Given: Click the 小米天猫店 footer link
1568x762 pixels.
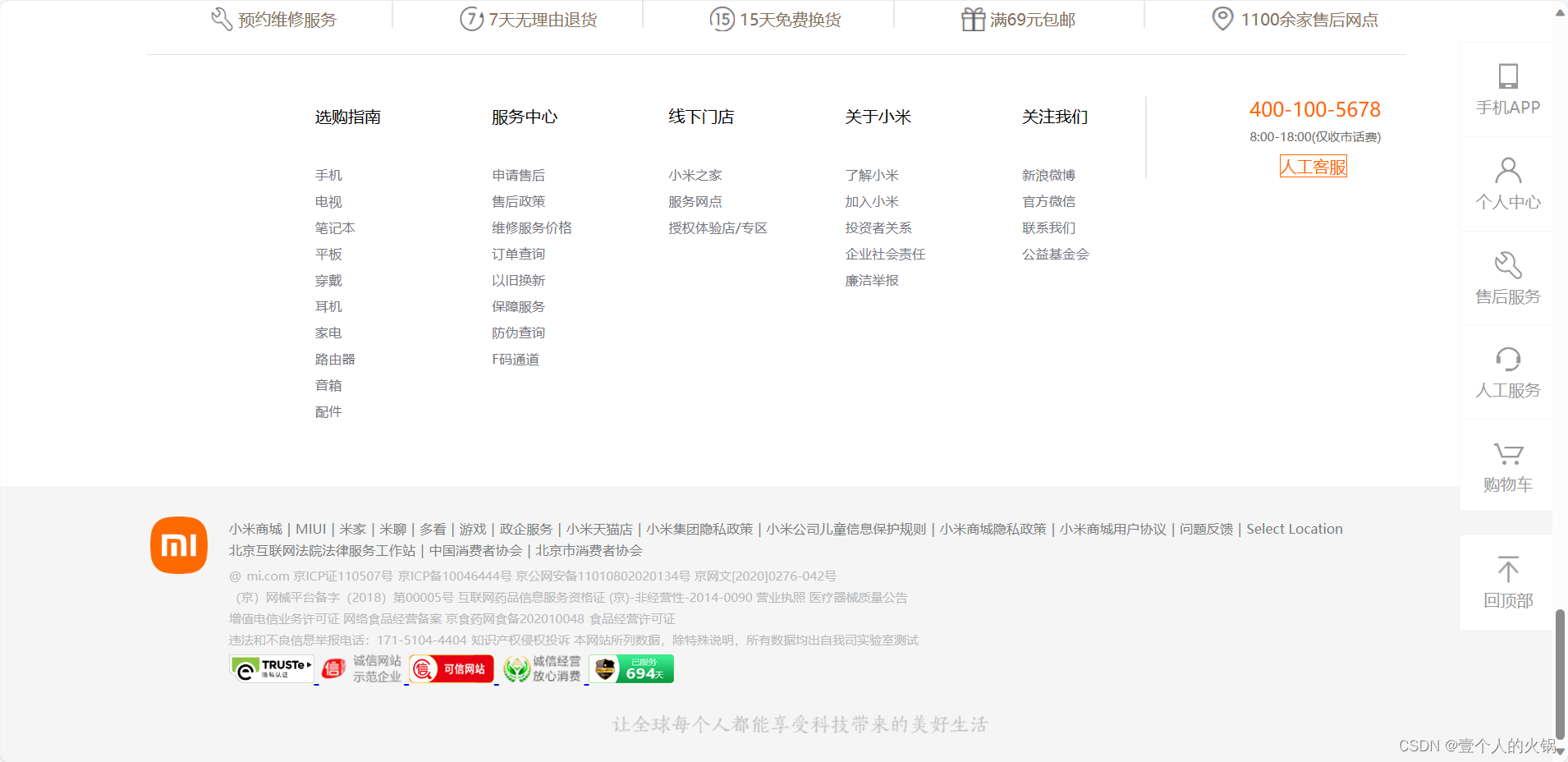Looking at the screenshot, I should pyautogui.click(x=599, y=529).
